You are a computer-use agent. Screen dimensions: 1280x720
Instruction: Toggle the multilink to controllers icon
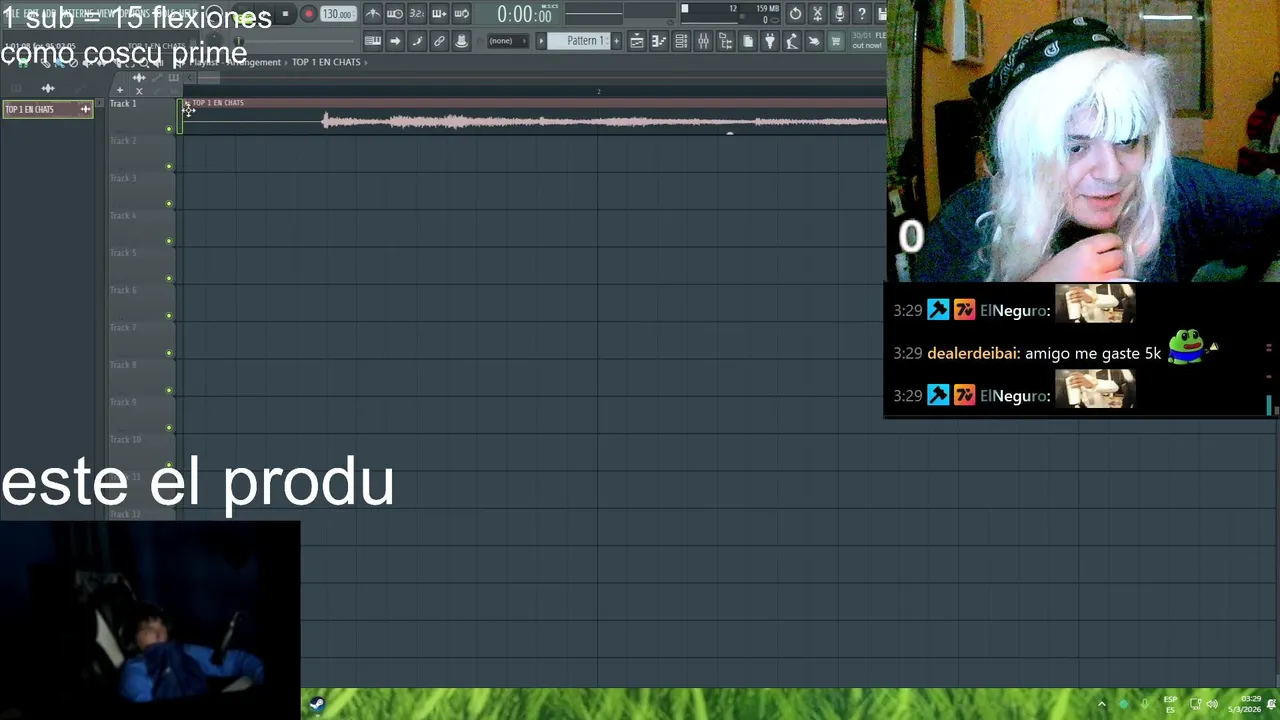(461, 41)
